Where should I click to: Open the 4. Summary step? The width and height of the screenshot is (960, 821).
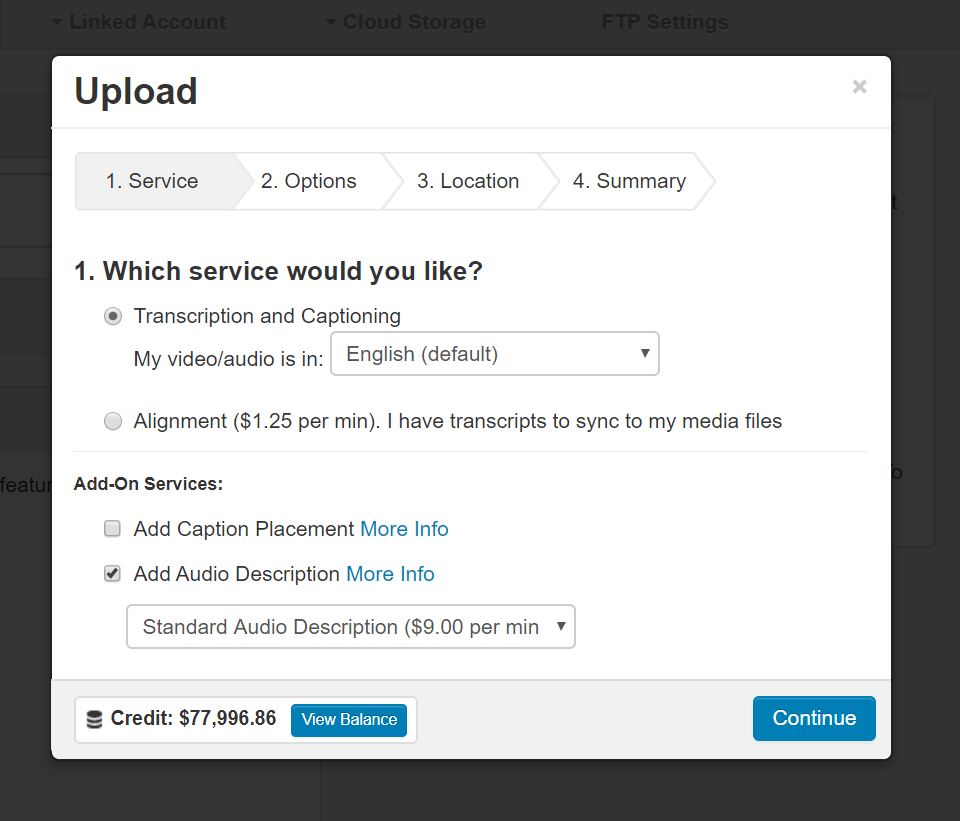point(628,181)
